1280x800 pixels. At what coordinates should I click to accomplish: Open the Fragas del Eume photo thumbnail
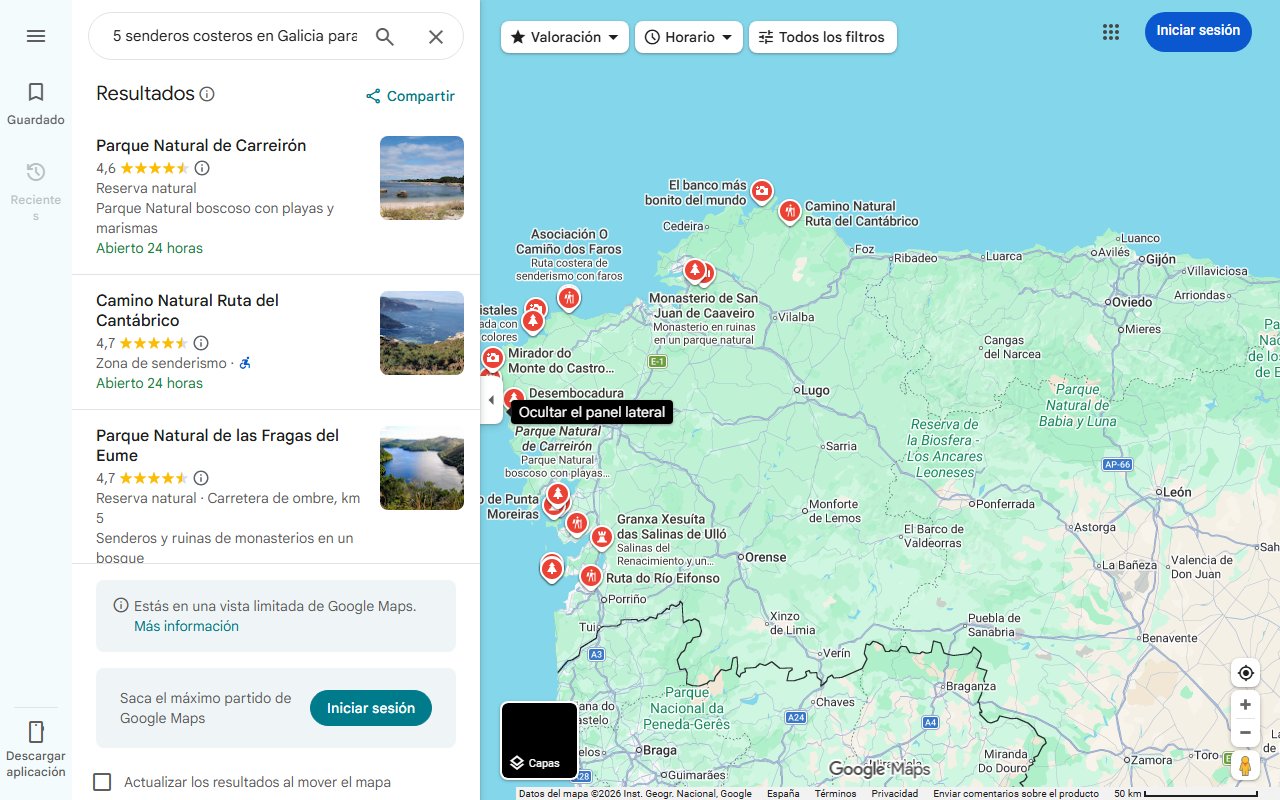[x=421, y=468]
